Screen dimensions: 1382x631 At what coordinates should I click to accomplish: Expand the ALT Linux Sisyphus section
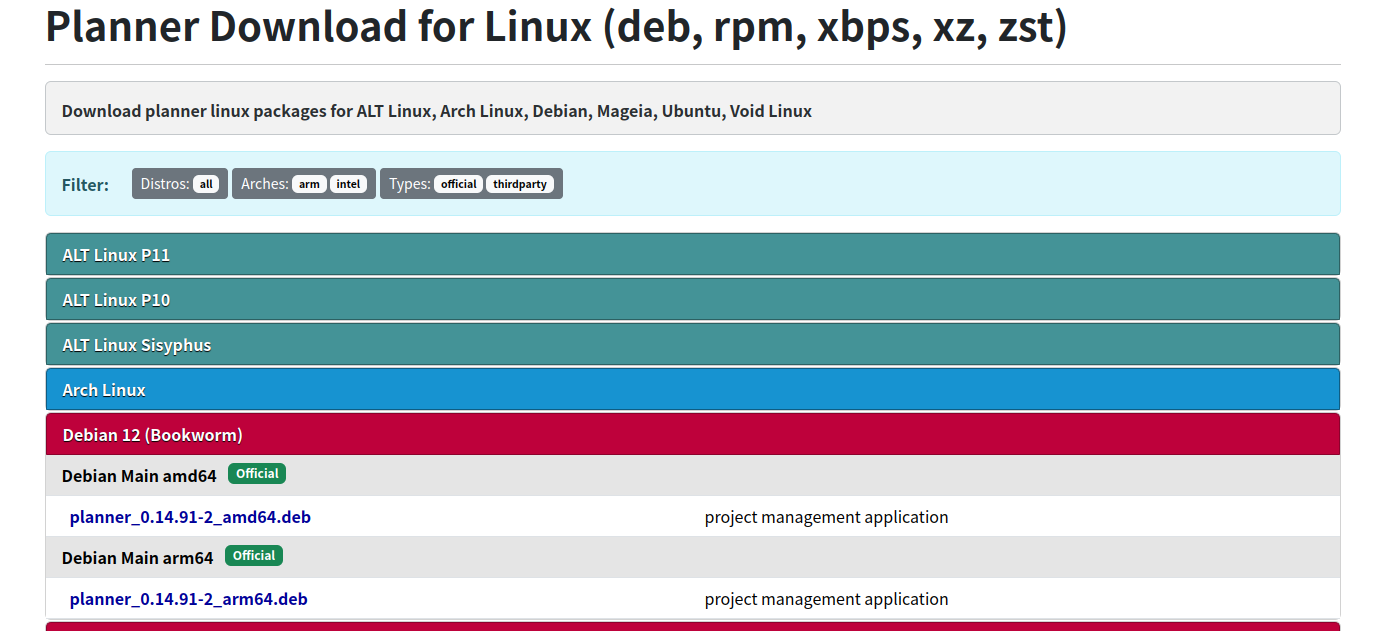(x=692, y=345)
